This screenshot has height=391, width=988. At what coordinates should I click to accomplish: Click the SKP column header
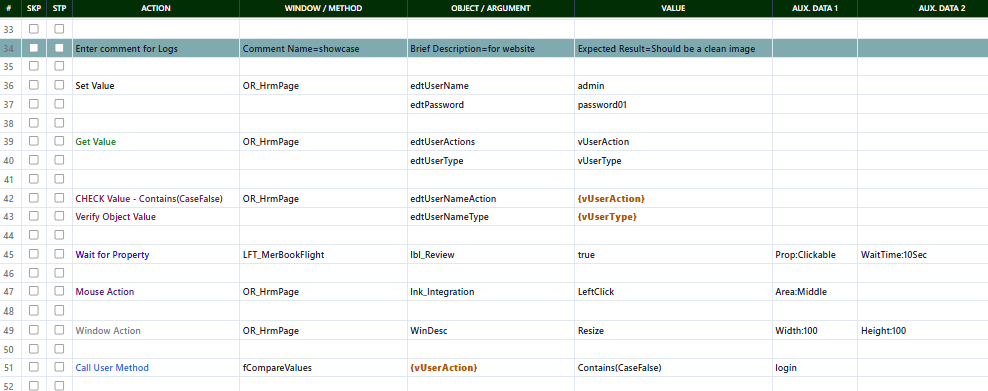[x=34, y=8]
